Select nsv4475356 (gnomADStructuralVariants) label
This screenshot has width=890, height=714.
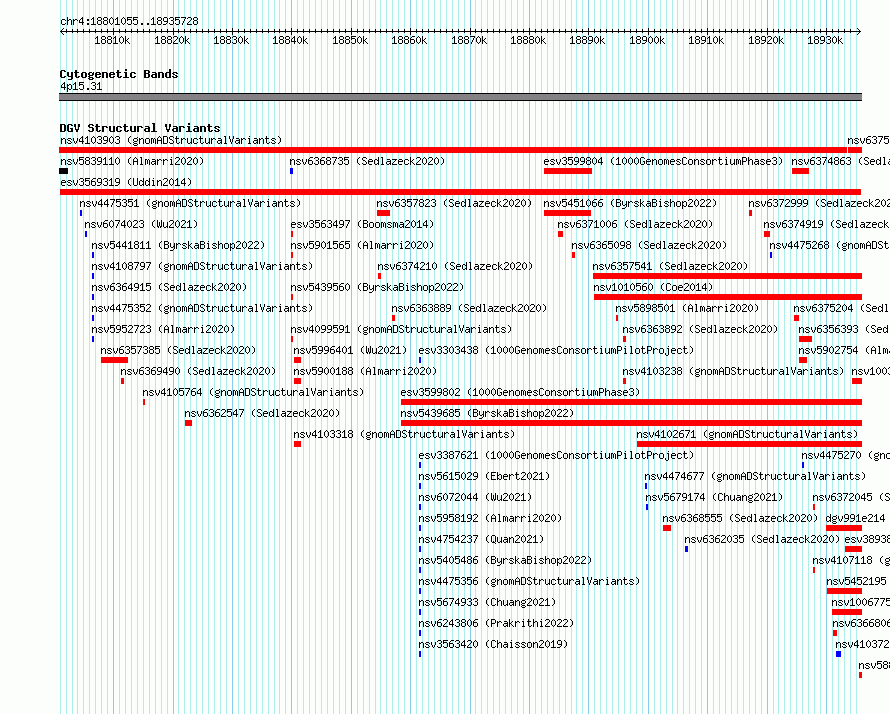pos(529,581)
